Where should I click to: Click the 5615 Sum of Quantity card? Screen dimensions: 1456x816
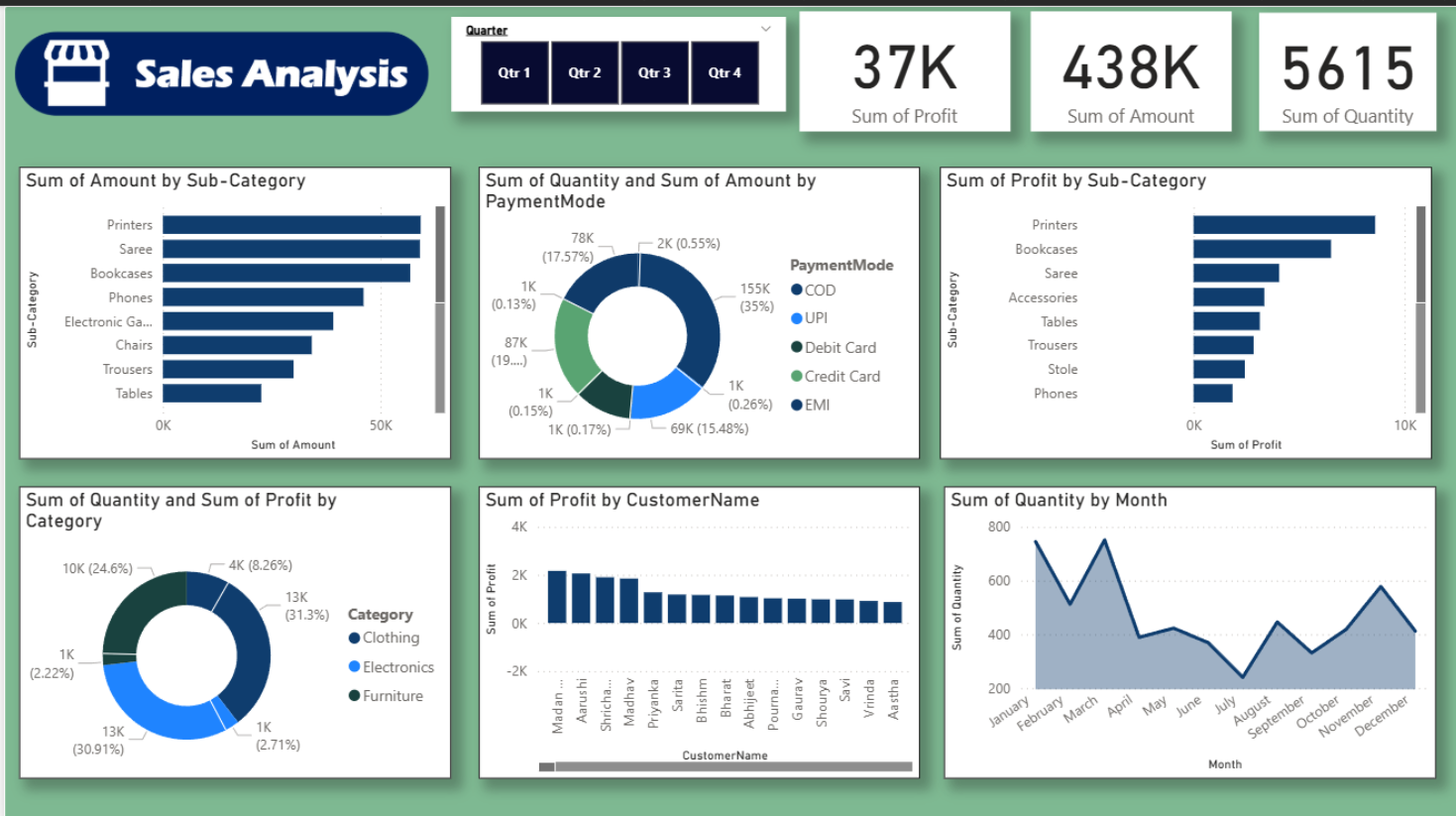(x=1347, y=71)
